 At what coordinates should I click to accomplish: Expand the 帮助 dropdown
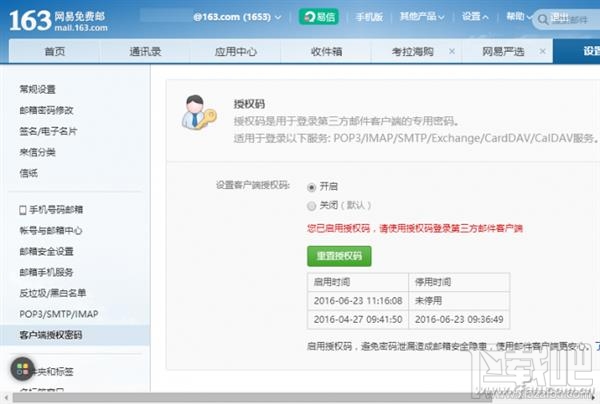519,16
